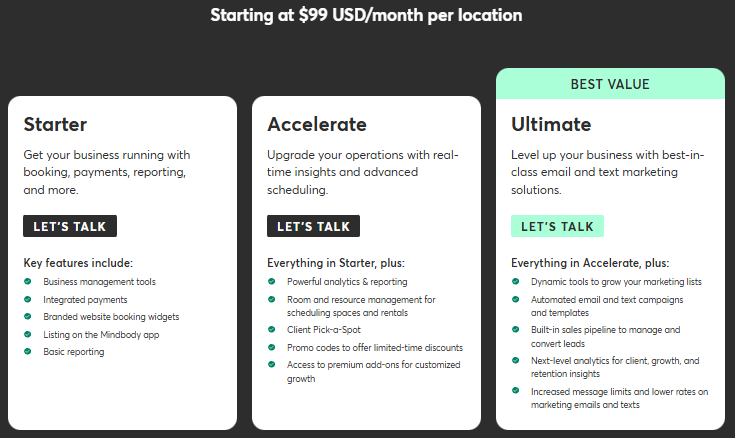Screen dimensions: 735x438
Task: Select the Starter plan heading
Action: (x=55, y=125)
